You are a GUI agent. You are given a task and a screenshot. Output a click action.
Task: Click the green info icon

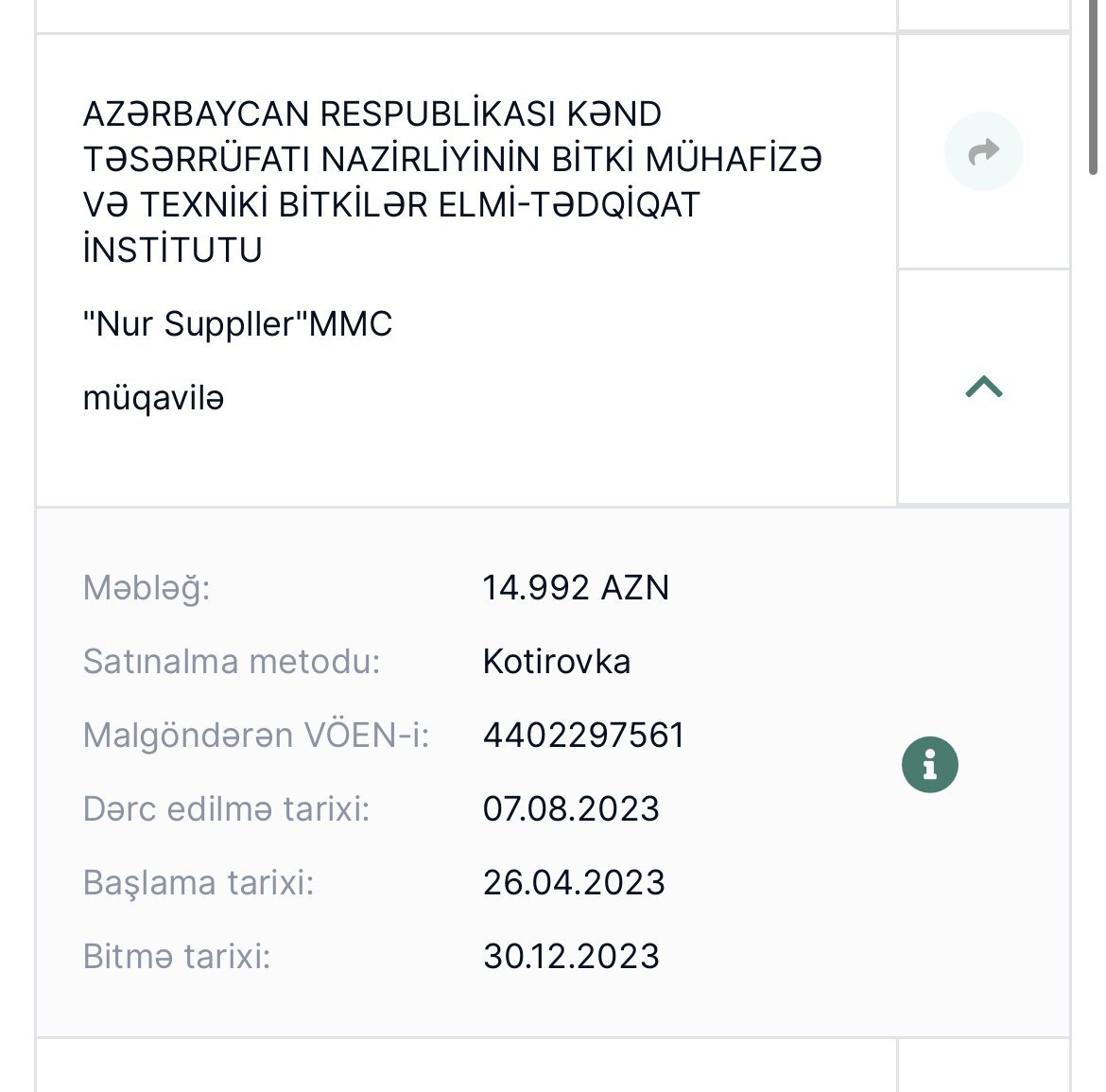[930, 764]
